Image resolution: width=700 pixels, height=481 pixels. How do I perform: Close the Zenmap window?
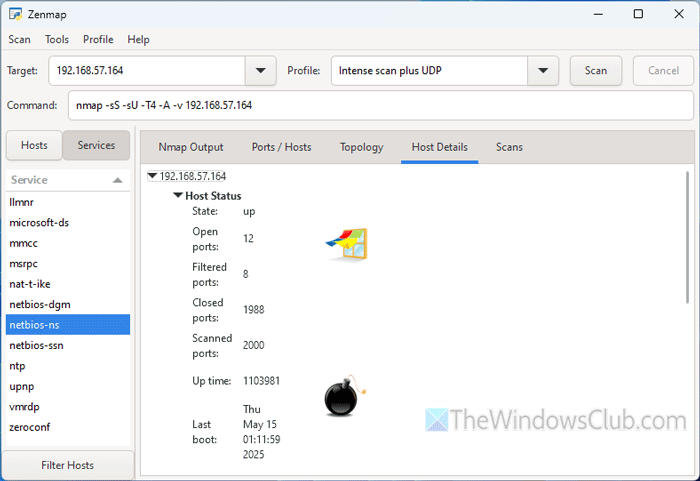[679, 14]
